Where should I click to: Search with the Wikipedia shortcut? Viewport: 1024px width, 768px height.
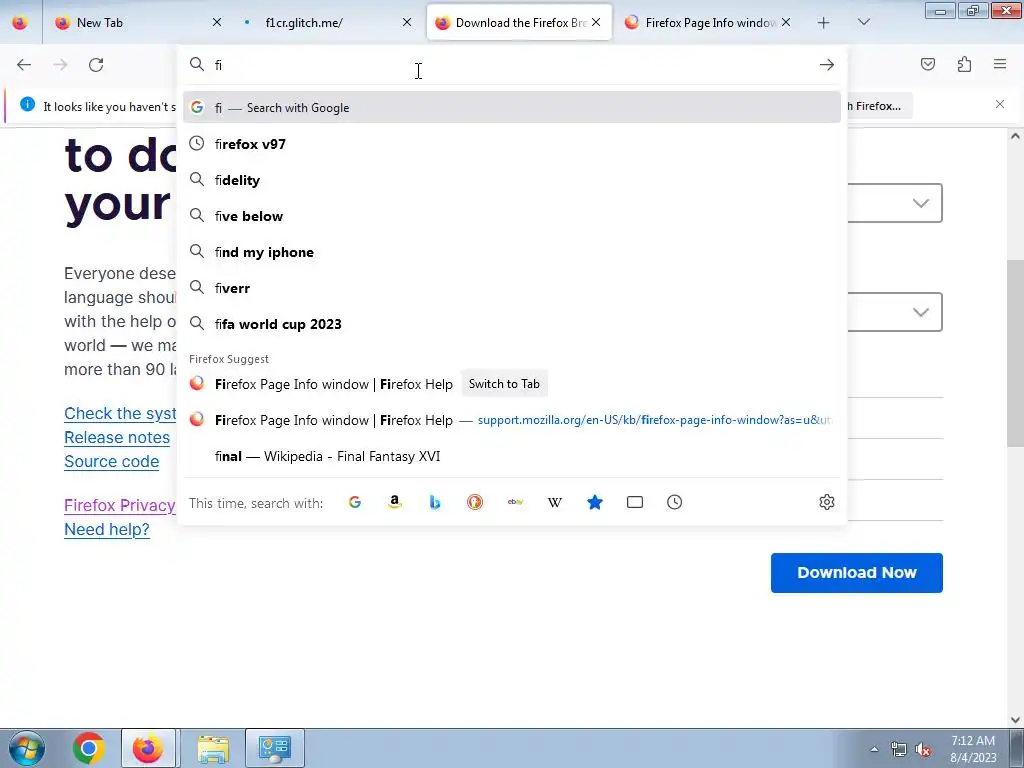coord(555,502)
